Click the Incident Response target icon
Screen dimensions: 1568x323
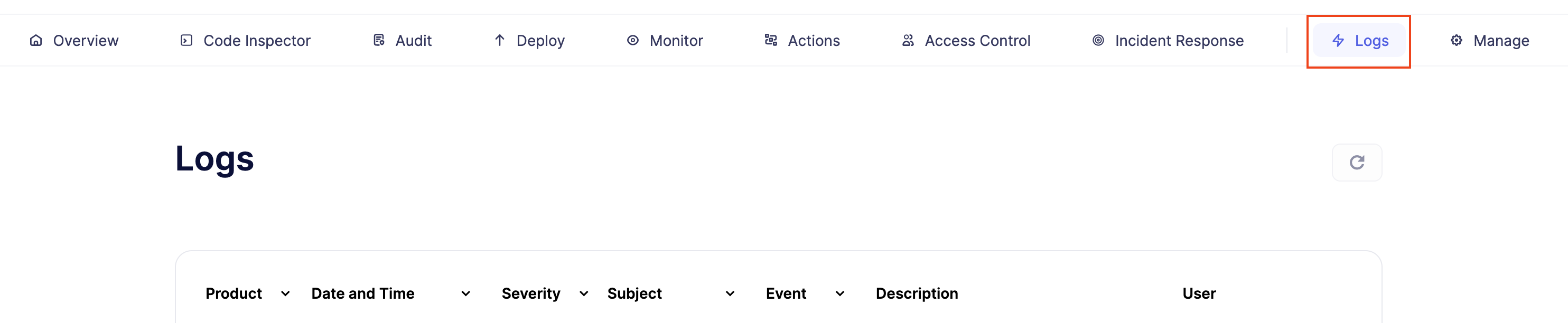point(1098,40)
